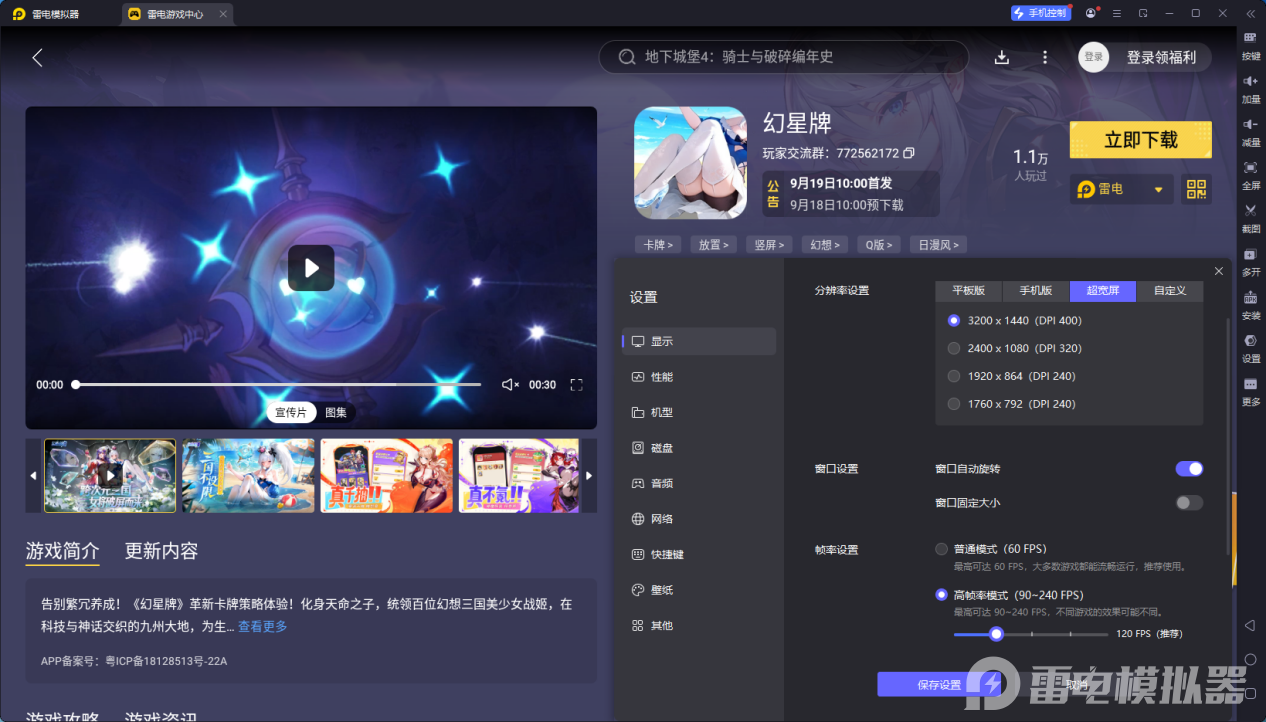Click the 日漫风 tag
The height and width of the screenshot is (722, 1266).
[x=938, y=244]
